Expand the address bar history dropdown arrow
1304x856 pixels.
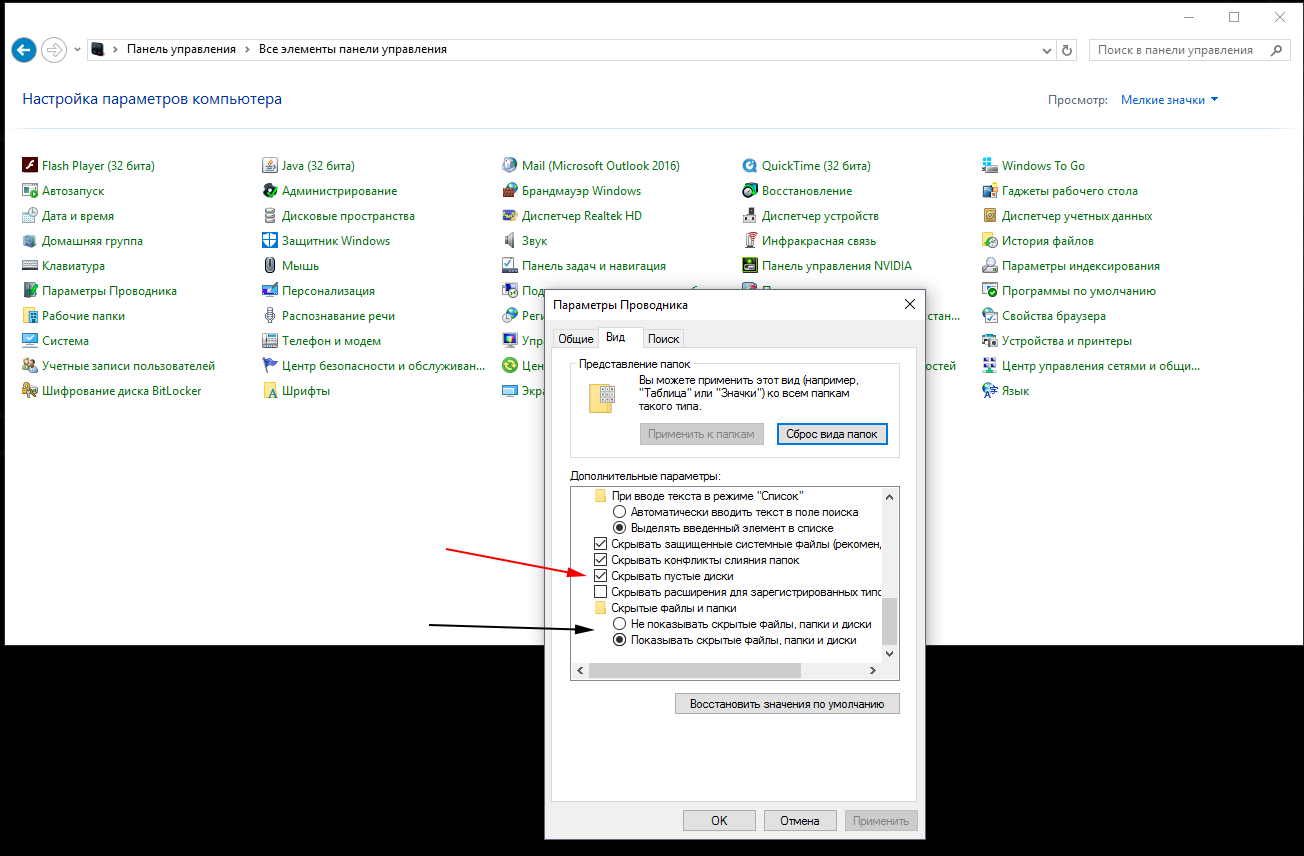1047,49
